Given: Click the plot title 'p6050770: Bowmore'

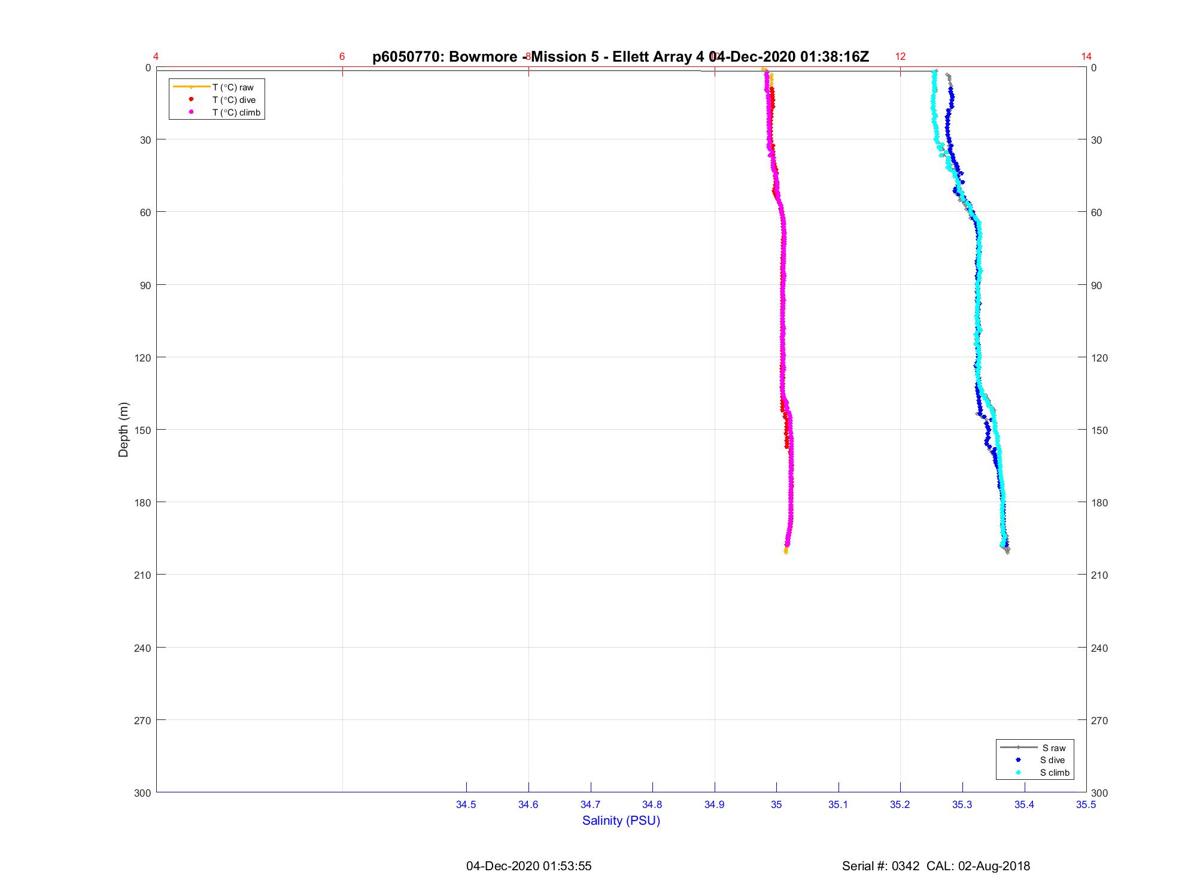Looking at the screenshot, I should tap(447, 57).
